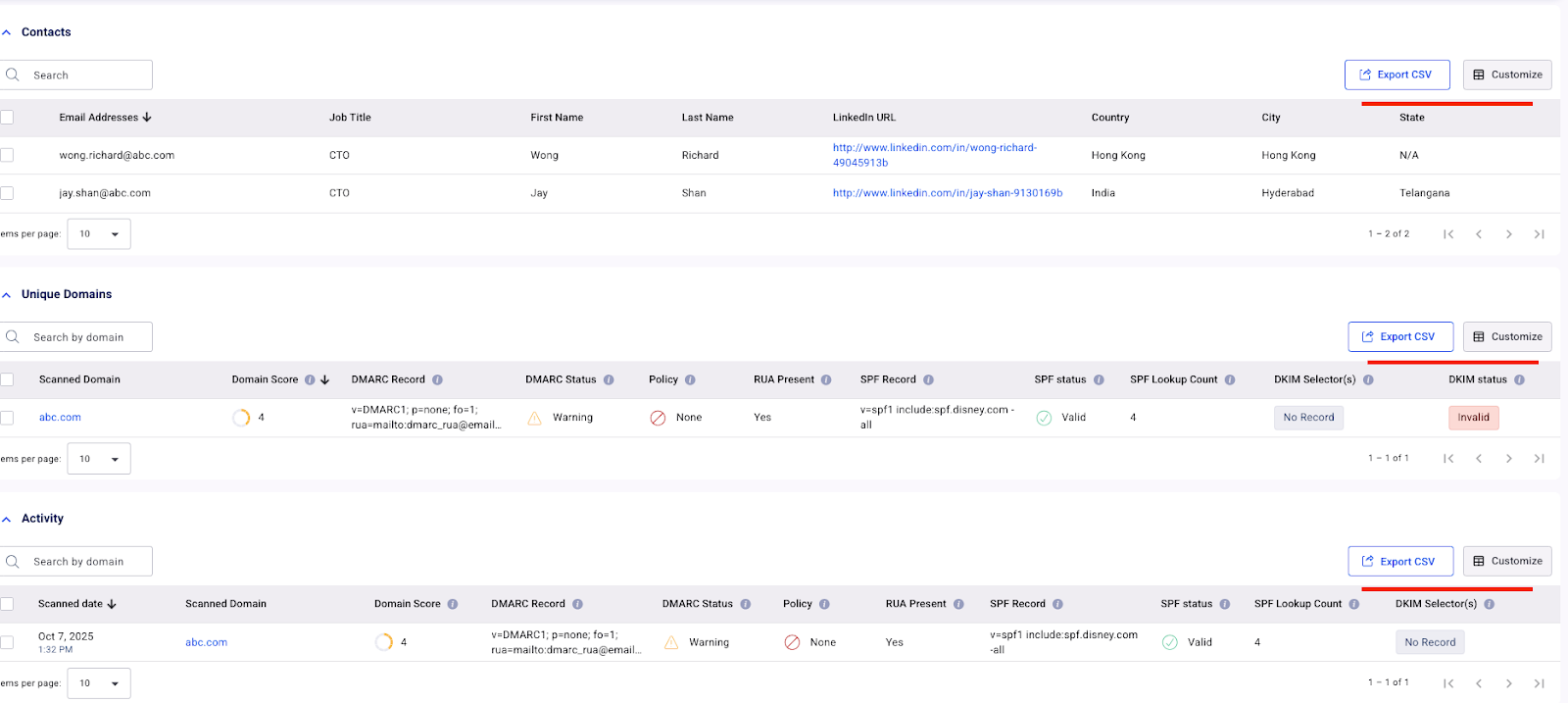Viewport: 1568px width, 703px height.
Task: Click the Scanned Domain column header in Unique Domains
Action: pos(79,379)
